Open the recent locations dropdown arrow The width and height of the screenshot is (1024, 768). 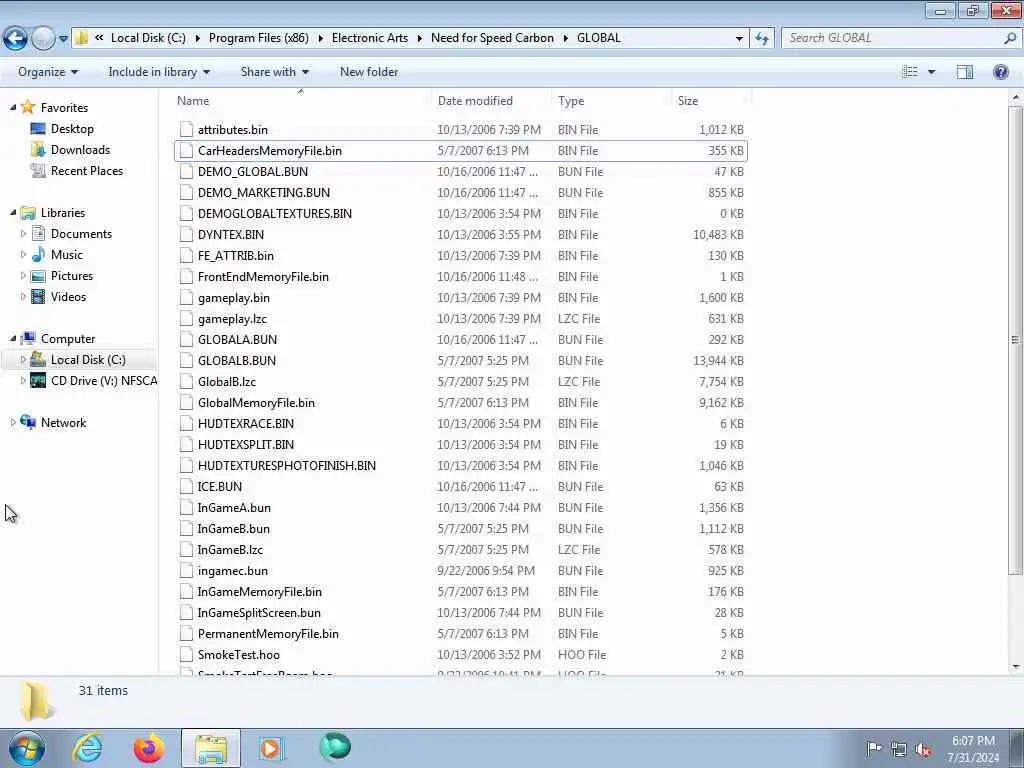click(63, 39)
